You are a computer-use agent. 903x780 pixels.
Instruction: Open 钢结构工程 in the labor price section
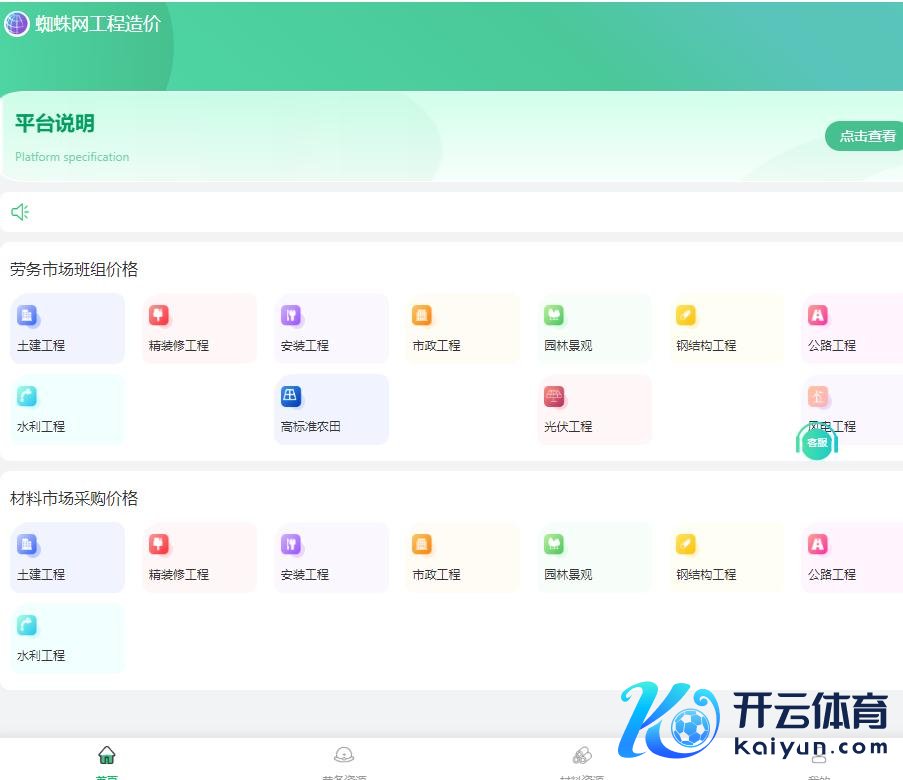(x=726, y=329)
